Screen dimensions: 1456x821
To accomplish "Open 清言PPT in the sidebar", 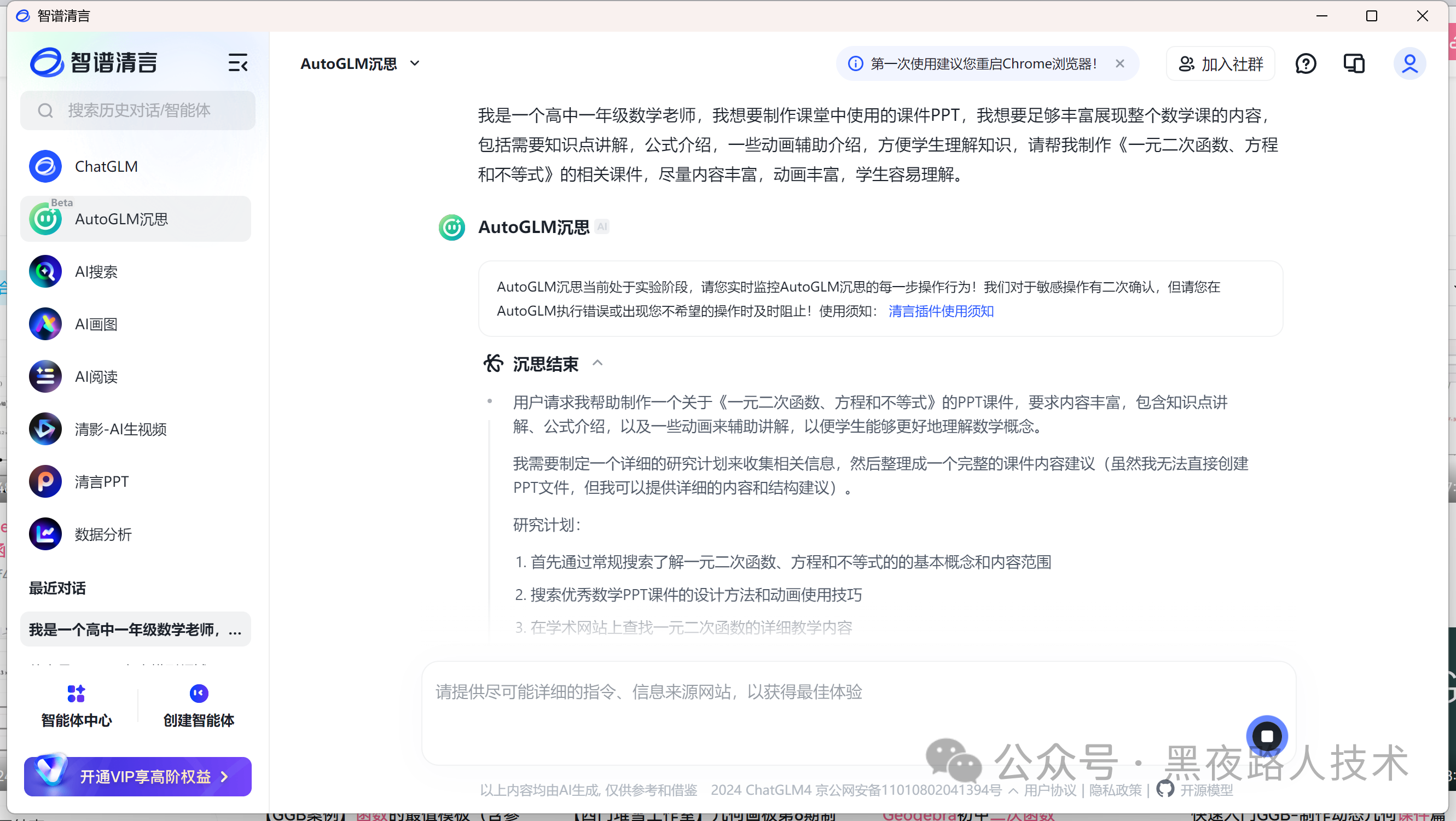I will tap(101, 481).
